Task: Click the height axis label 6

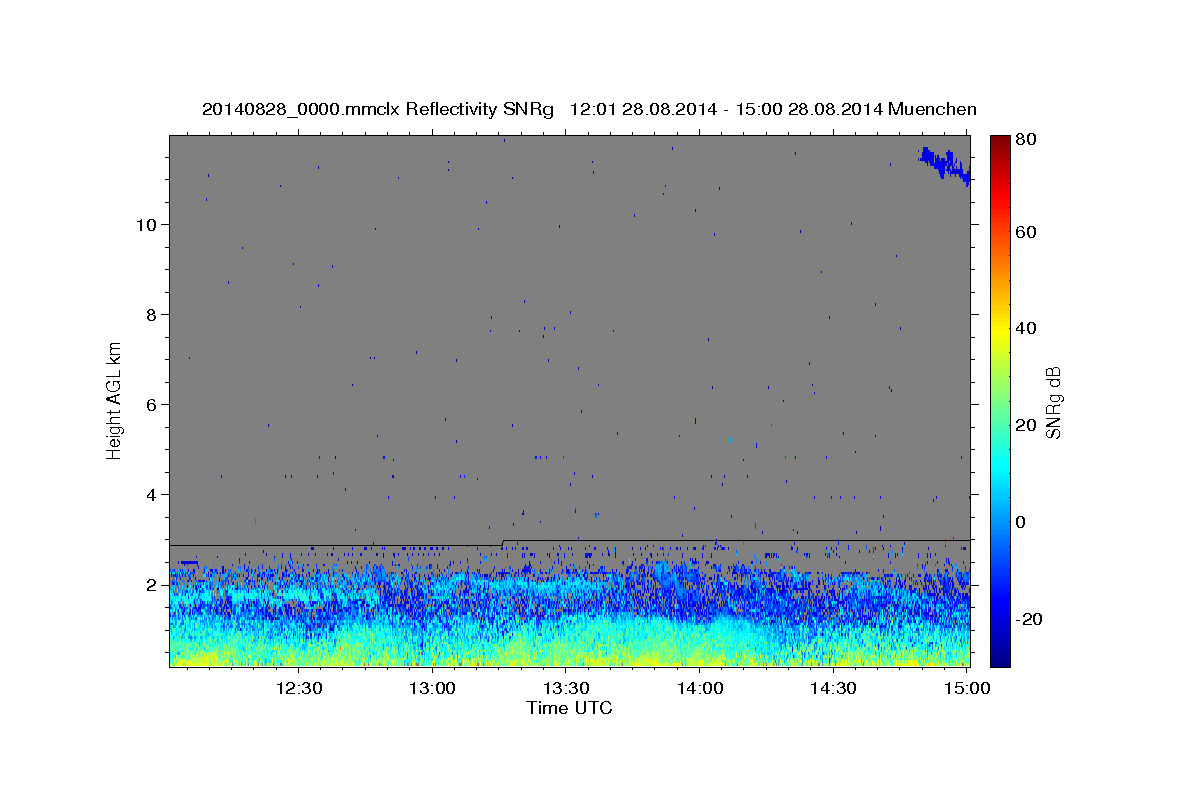Action: coord(153,404)
